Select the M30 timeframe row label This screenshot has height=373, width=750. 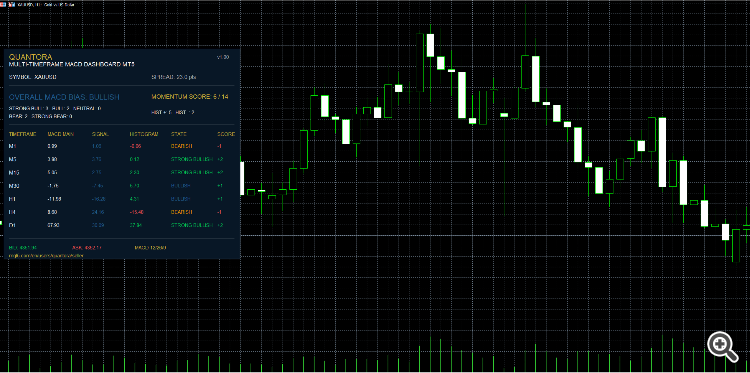click(13, 186)
